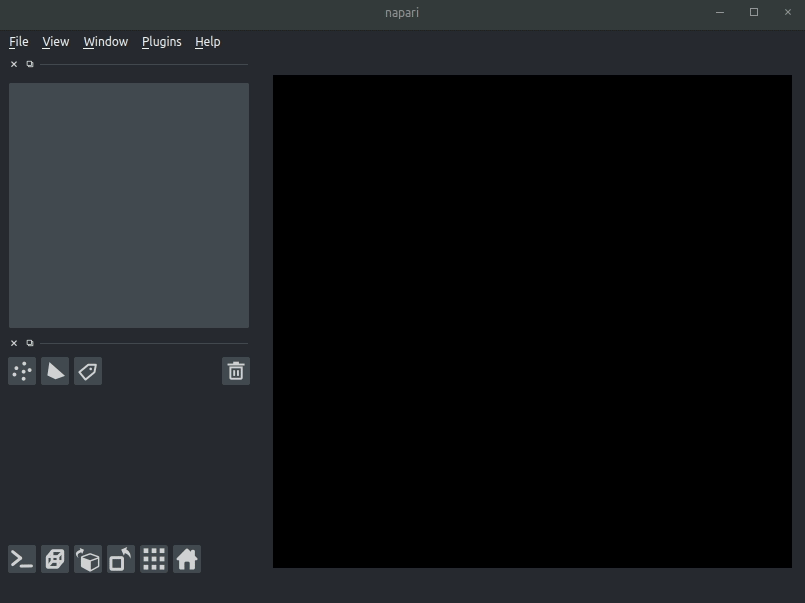This screenshot has height=603, width=805.
Task: Toggle between 2D and 3D display
Action: point(55,559)
